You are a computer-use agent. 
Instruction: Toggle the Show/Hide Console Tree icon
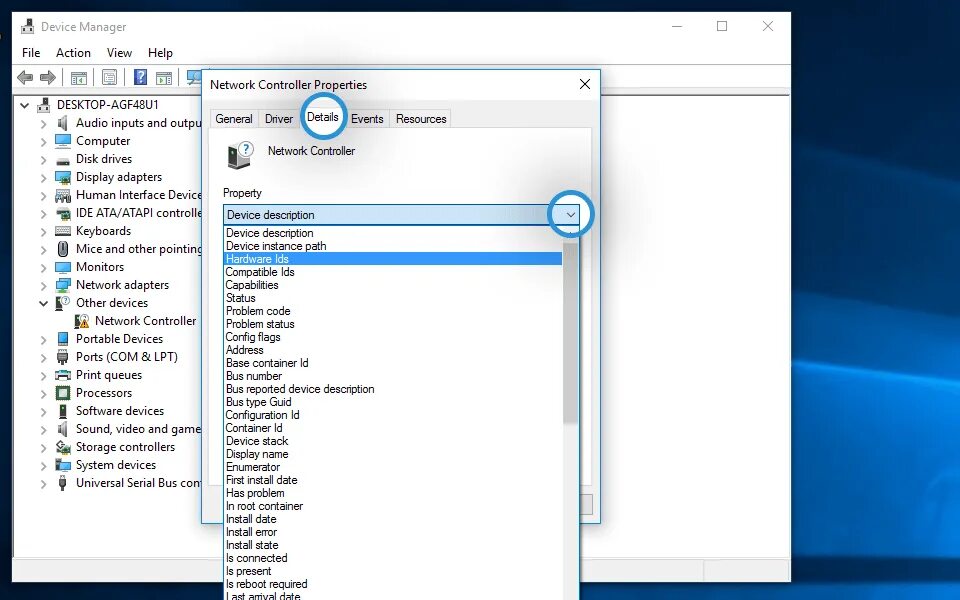coord(78,77)
